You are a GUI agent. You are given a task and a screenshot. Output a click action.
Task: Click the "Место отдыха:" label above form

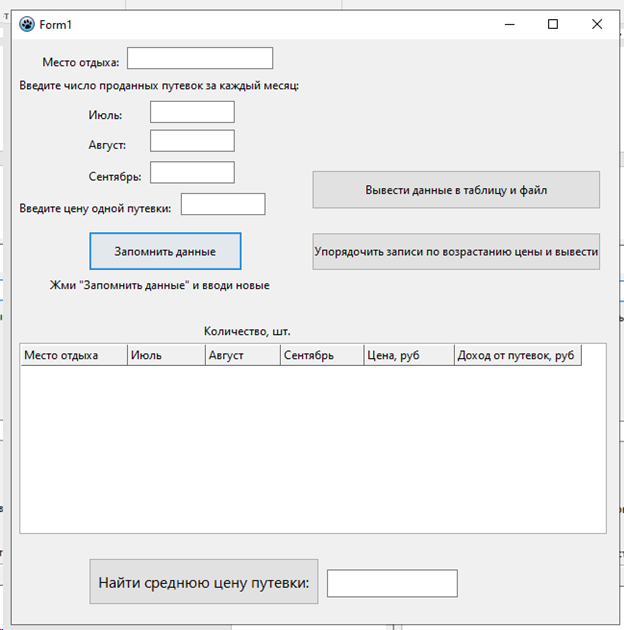click(81, 62)
